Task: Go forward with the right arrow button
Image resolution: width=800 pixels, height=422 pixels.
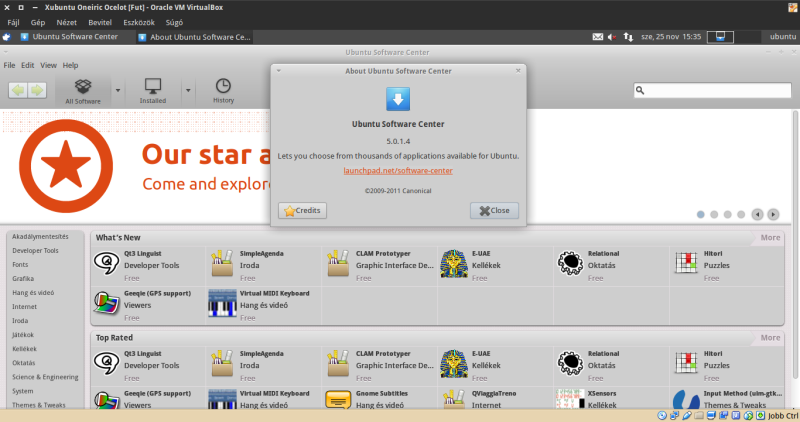Action: tap(37, 90)
